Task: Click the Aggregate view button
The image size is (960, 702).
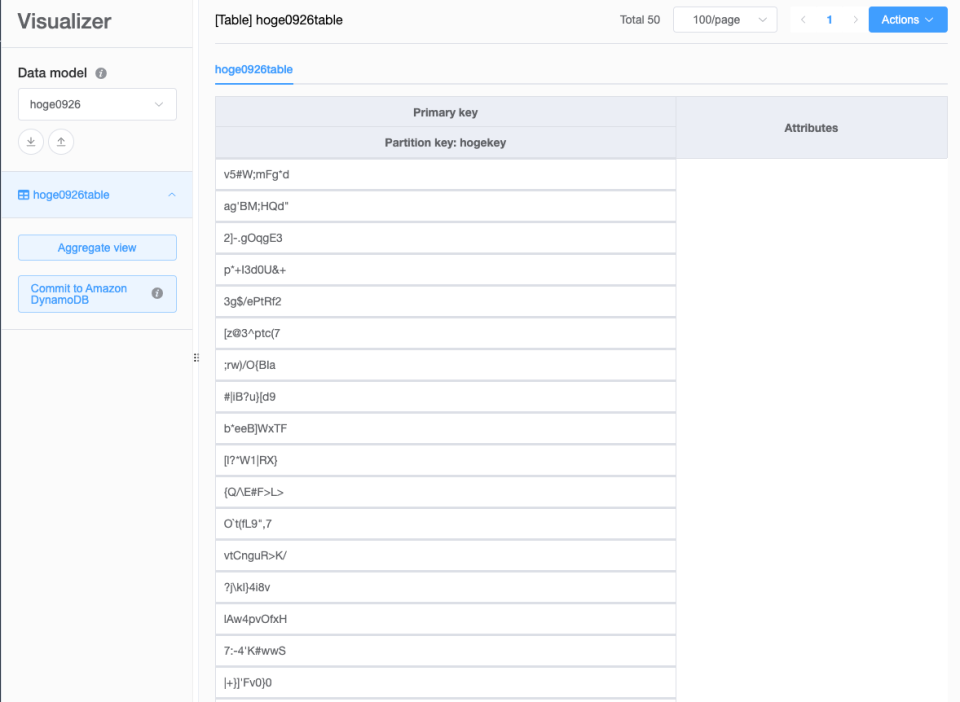Action: coord(97,248)
